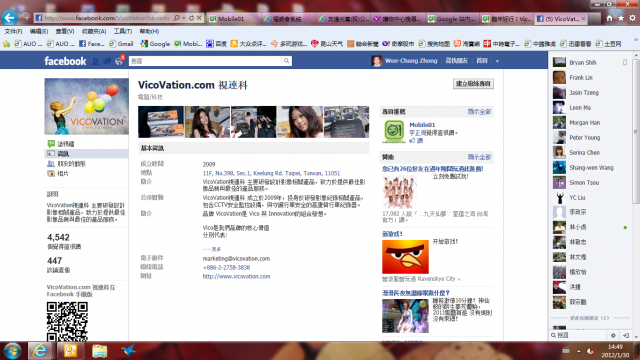Image resolution: width=640 pixels, height=360 pixels.
Task: Click the chat sidebar vertical scrollbar
Action: (636, 131)
